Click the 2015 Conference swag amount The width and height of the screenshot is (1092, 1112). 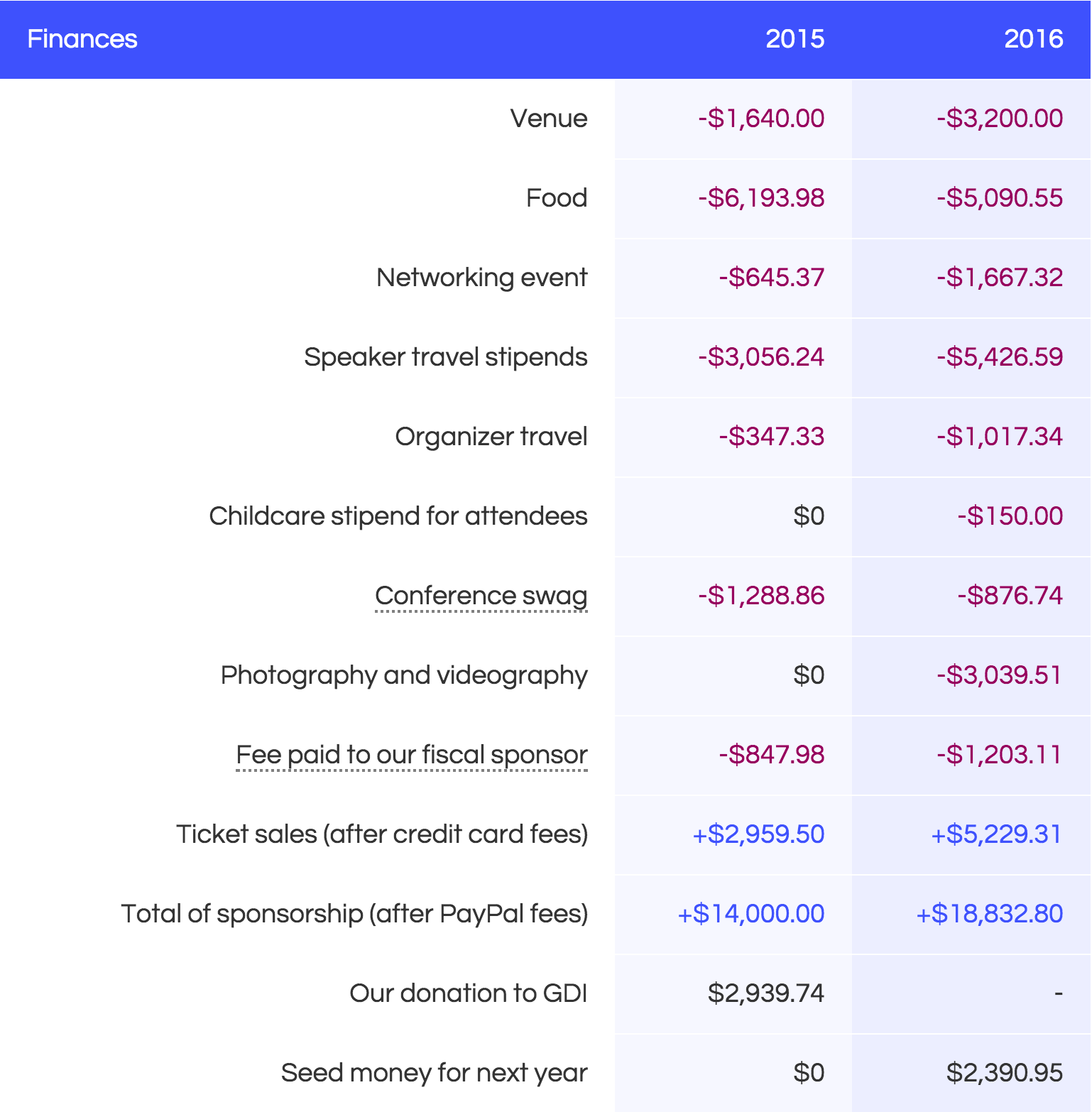pos(760,596)
